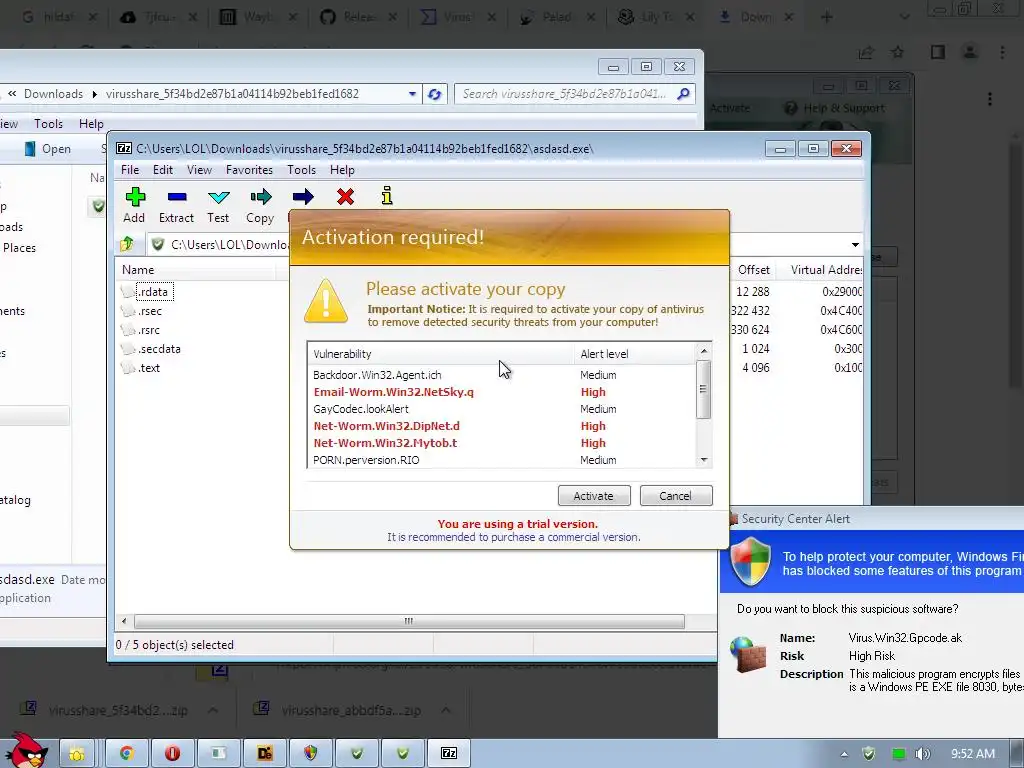Open Chrome tab search chevron
Viewport: 1024px width, 768px height.
[x=904, y=17]
